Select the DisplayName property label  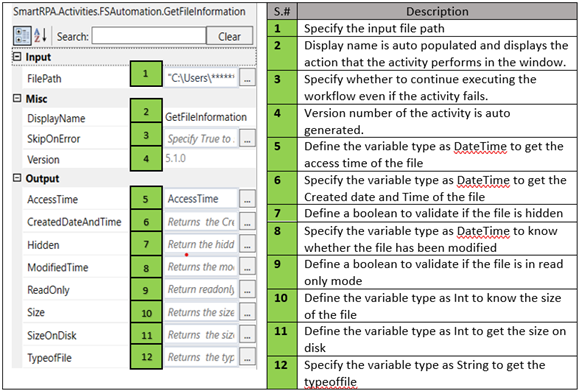tap(56, 118)
